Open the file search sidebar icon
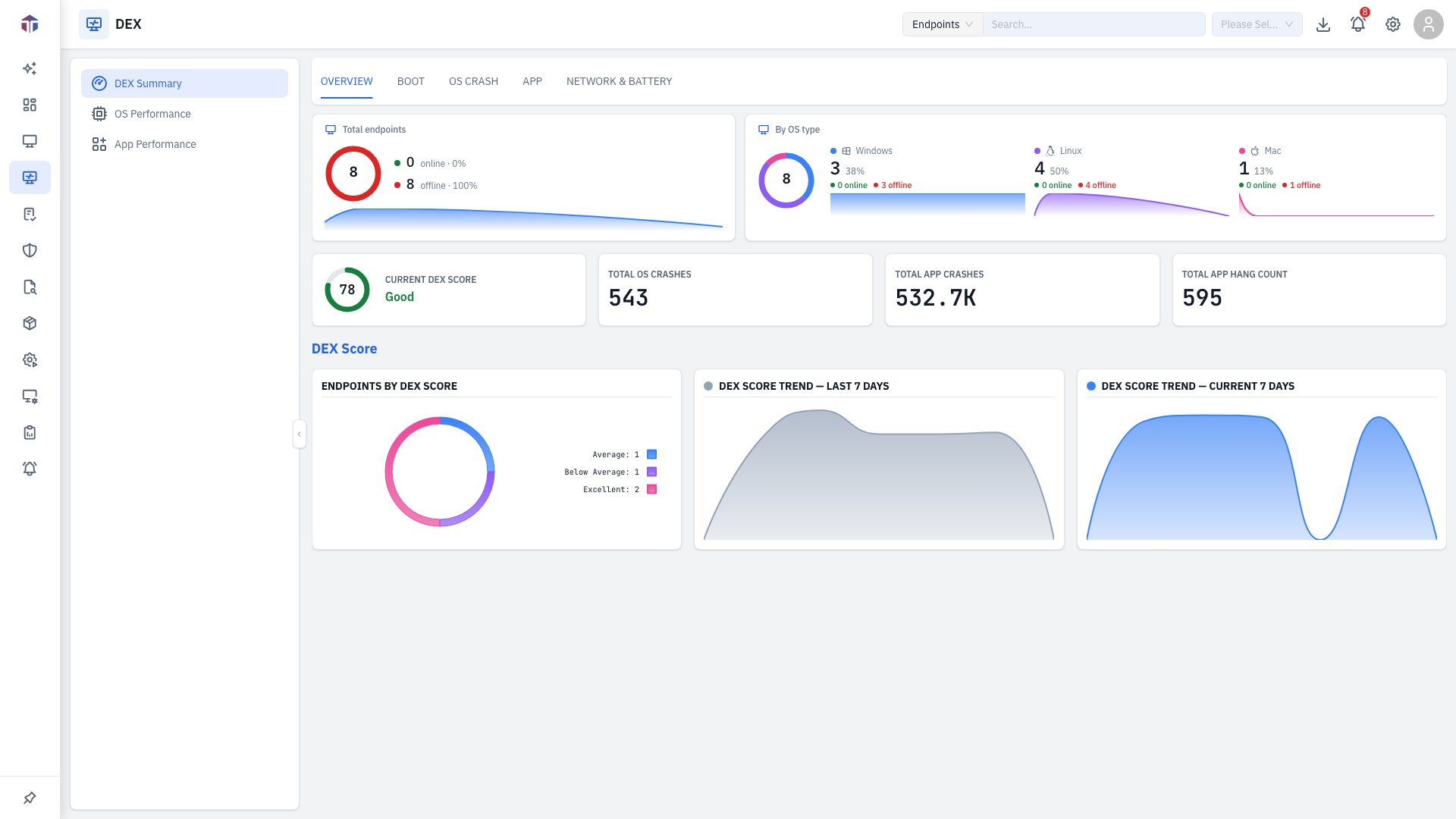 click(30, 287)
